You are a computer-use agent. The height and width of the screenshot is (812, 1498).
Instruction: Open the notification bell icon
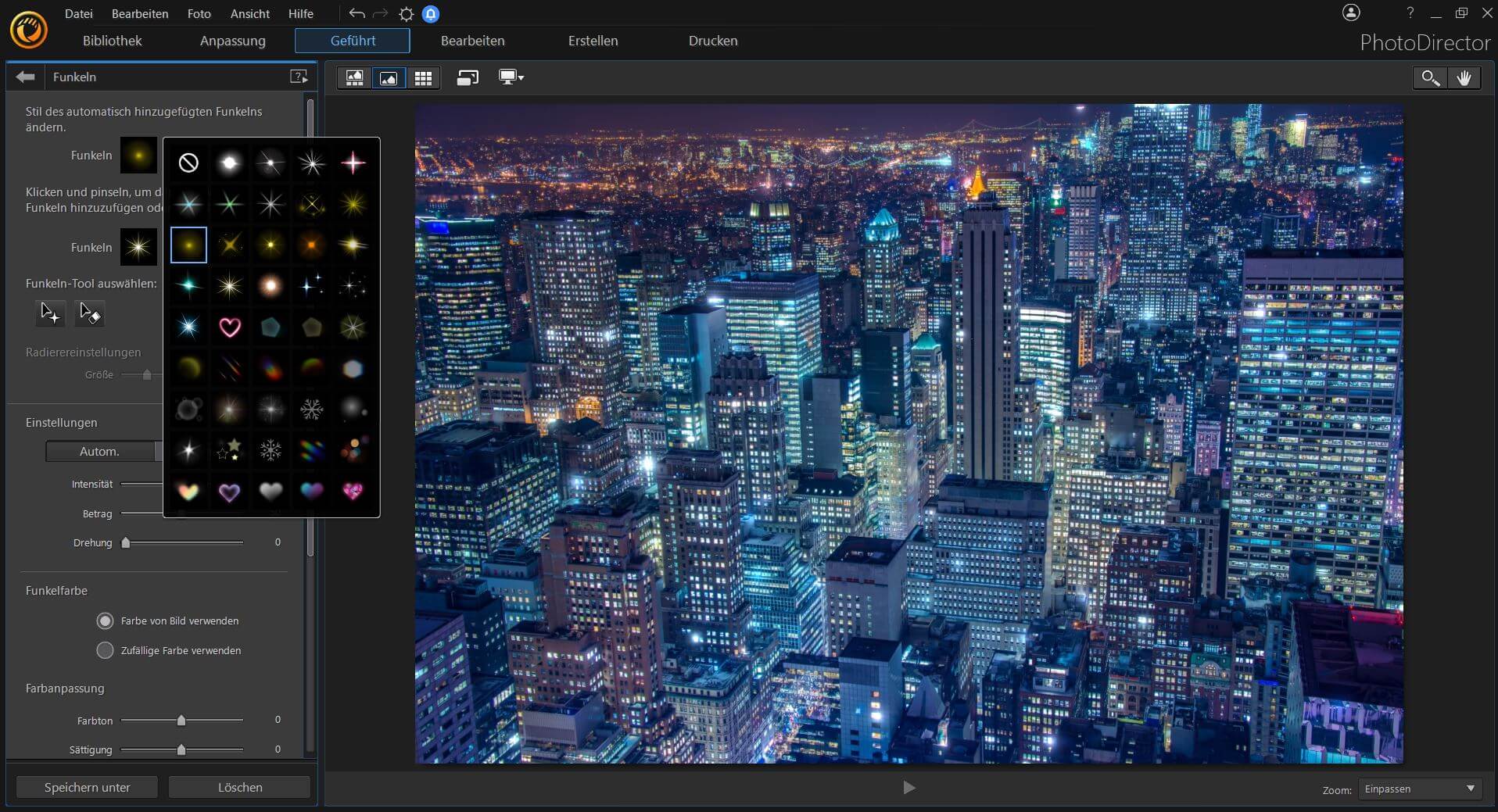[431, 13]
